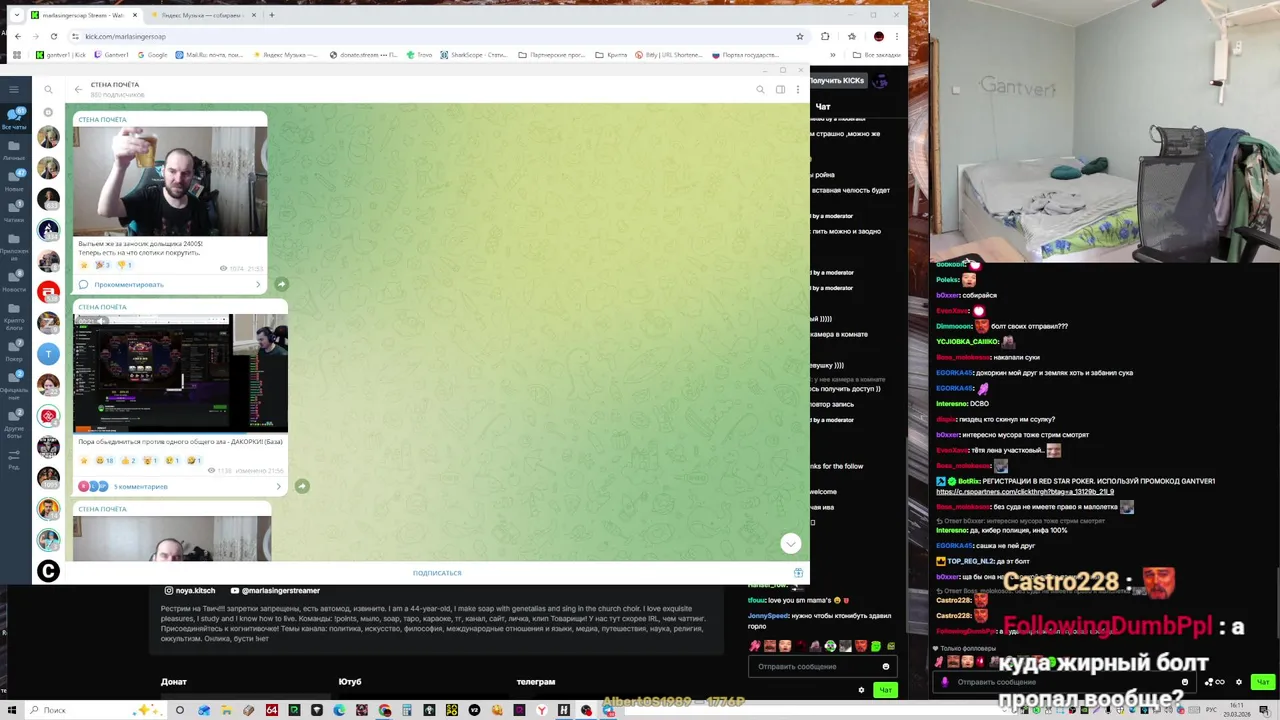Viewport: 1280px width, 720px height.
Task: Select the Чатики folder
Action: [x=14, y=213]
